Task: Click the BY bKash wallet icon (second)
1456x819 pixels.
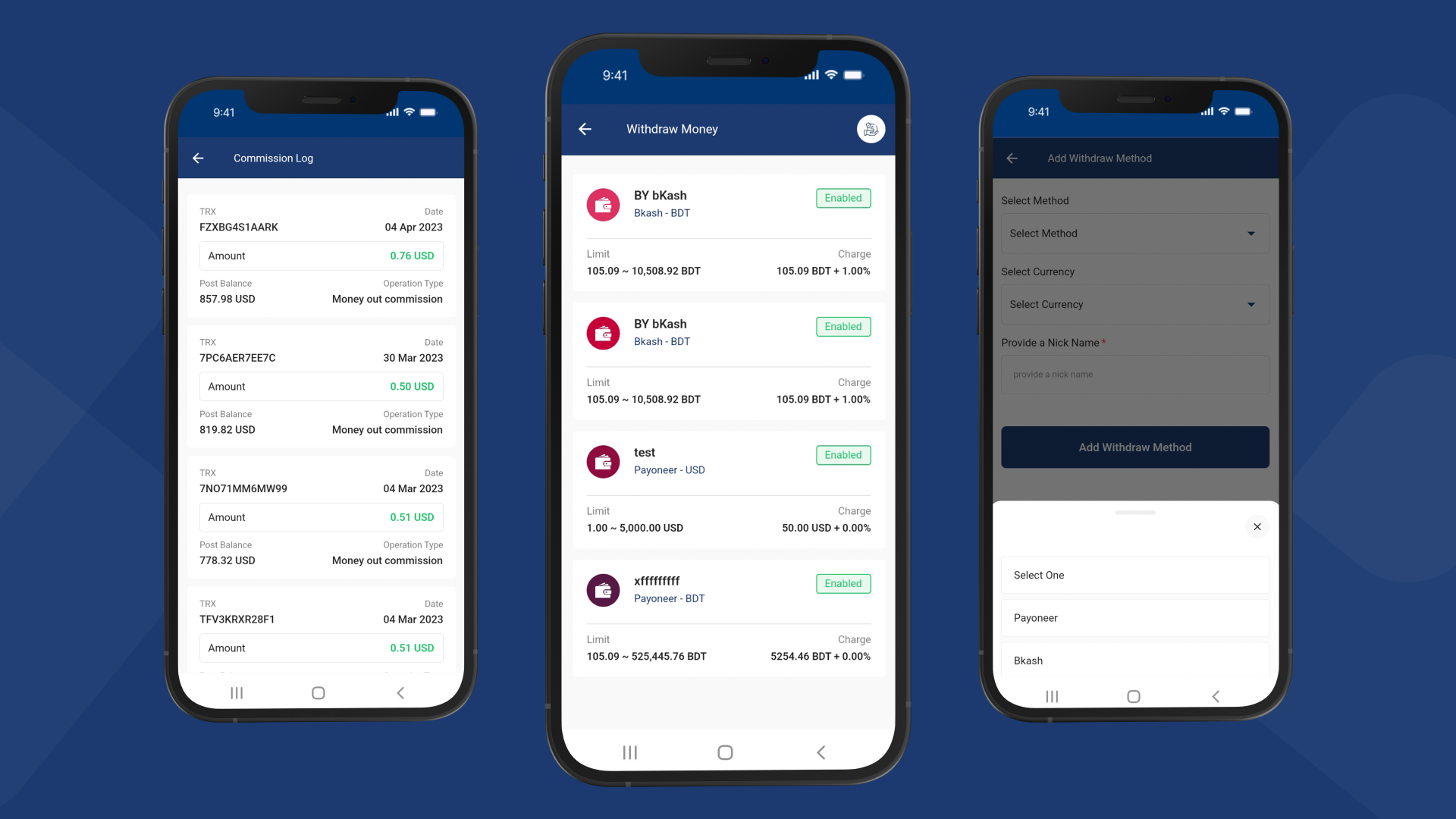Action: (x=603, y=333)
